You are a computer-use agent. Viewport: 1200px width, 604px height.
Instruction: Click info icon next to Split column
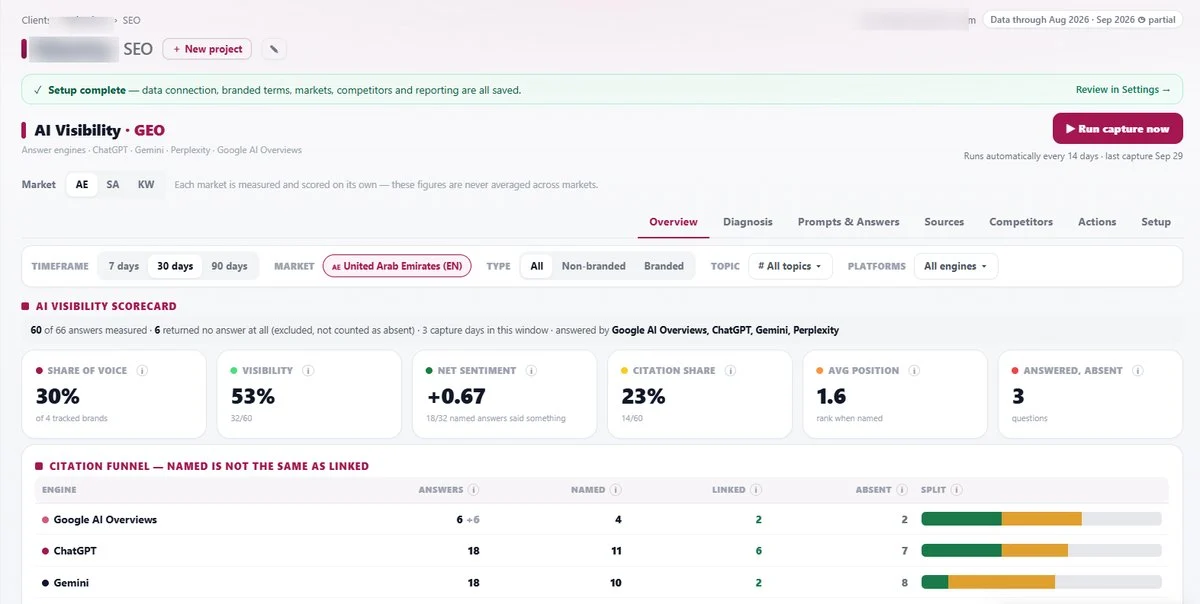coord(957,490)
